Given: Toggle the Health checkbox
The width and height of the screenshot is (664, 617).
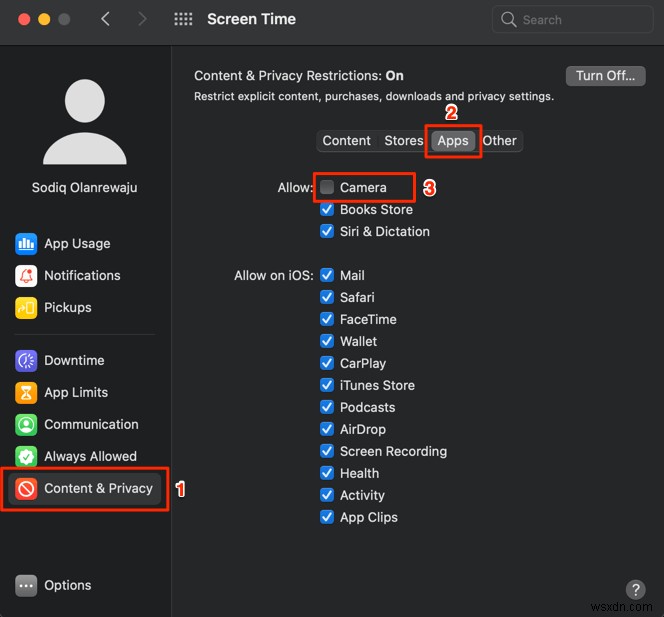Looking at the screenshot, I should coord(327,473).
